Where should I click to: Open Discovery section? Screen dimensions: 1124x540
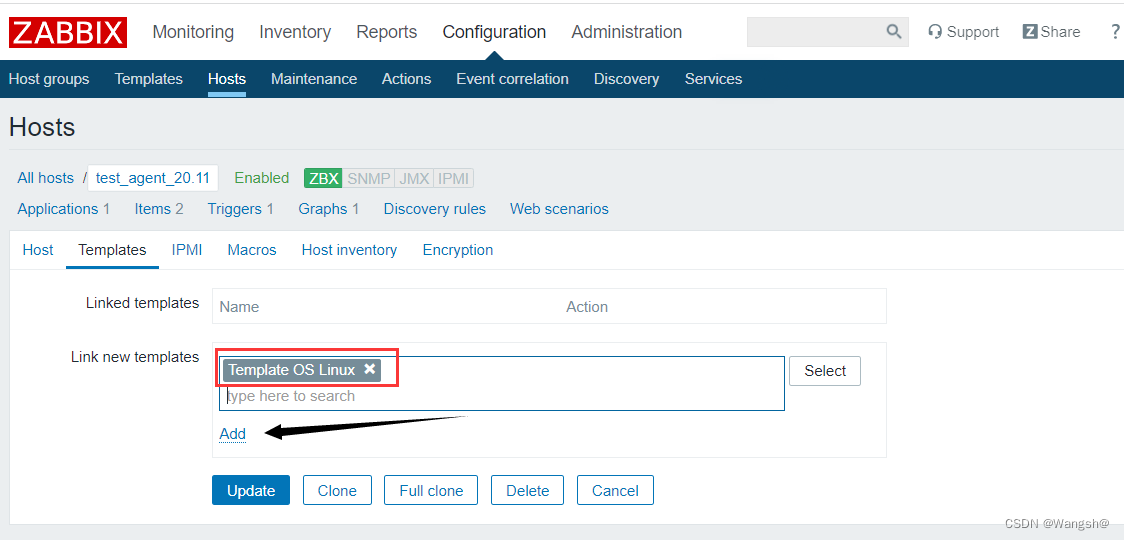coord(627,79)
